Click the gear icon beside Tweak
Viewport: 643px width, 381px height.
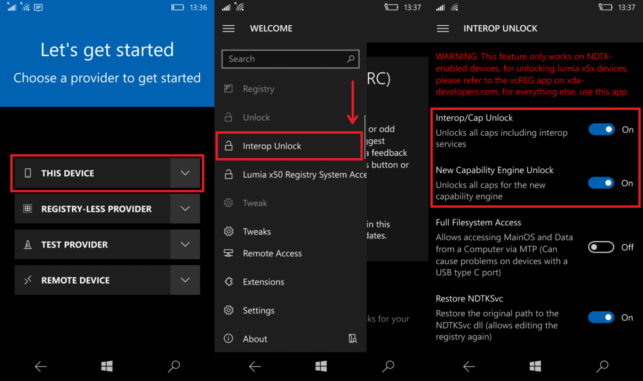point(228,203)
